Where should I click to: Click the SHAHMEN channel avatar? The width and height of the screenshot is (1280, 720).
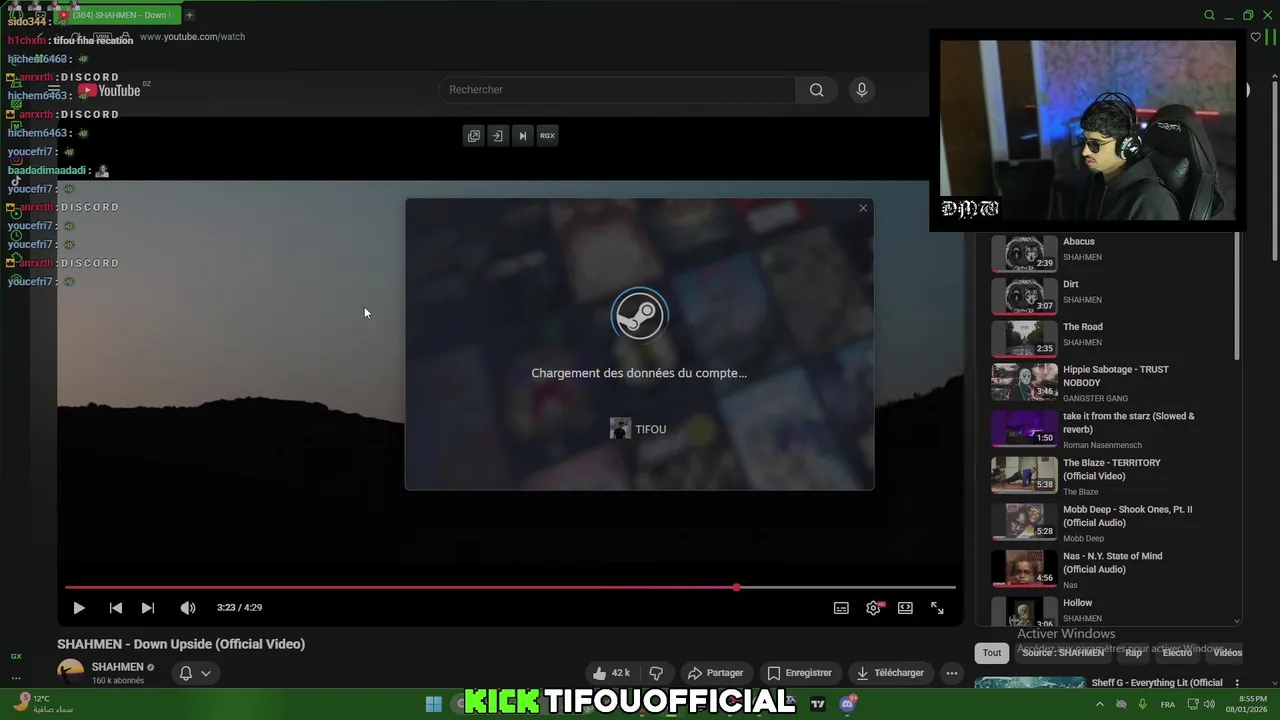click(70, 673)
